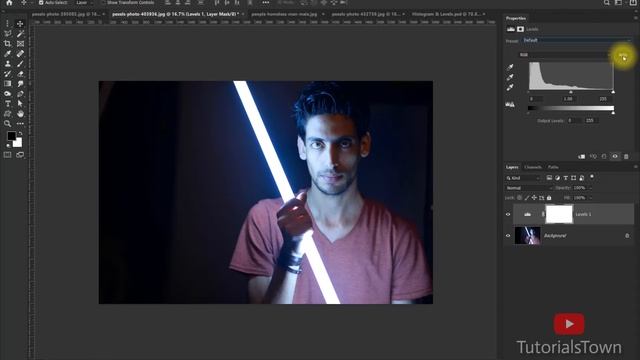Open the Layers panel menu
Viewport: 640px width, 360px height.
point(636,167)
